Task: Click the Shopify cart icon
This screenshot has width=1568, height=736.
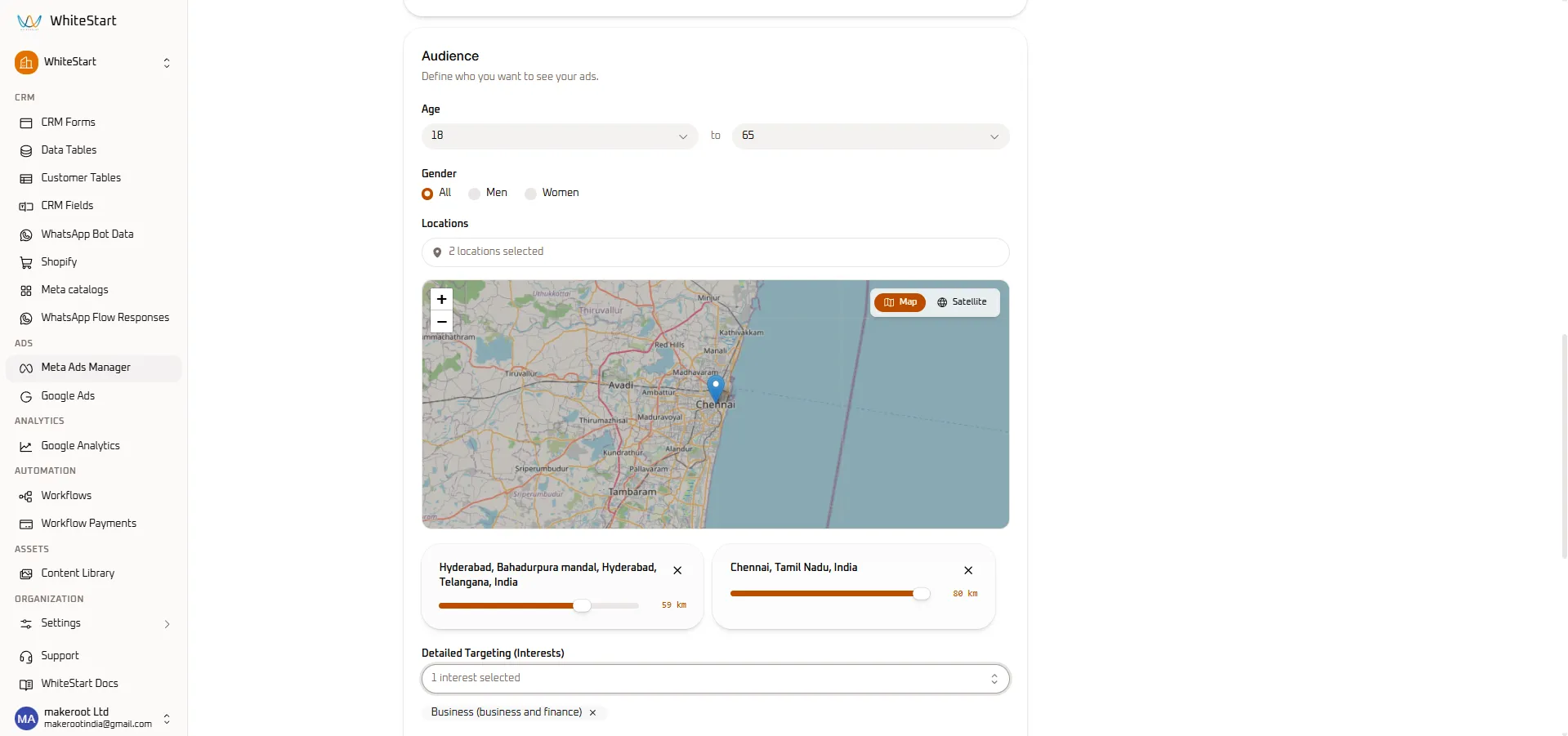Action: click(26, 262)
